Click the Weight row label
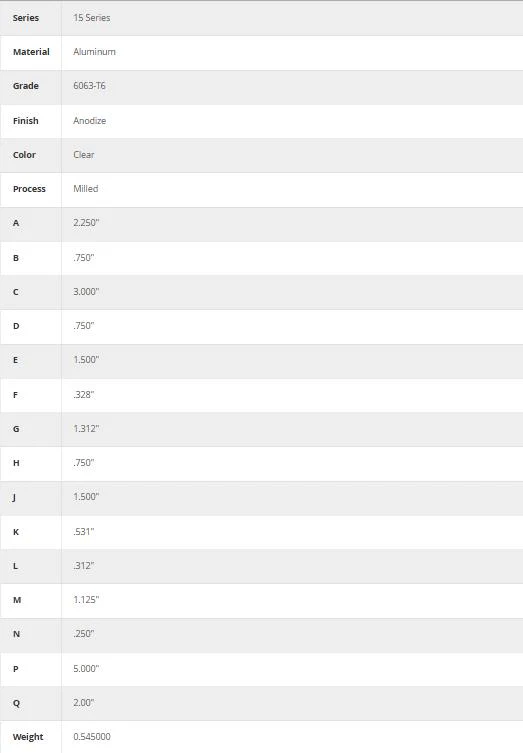Screen dimensions: 523x753 click(28, 737)
